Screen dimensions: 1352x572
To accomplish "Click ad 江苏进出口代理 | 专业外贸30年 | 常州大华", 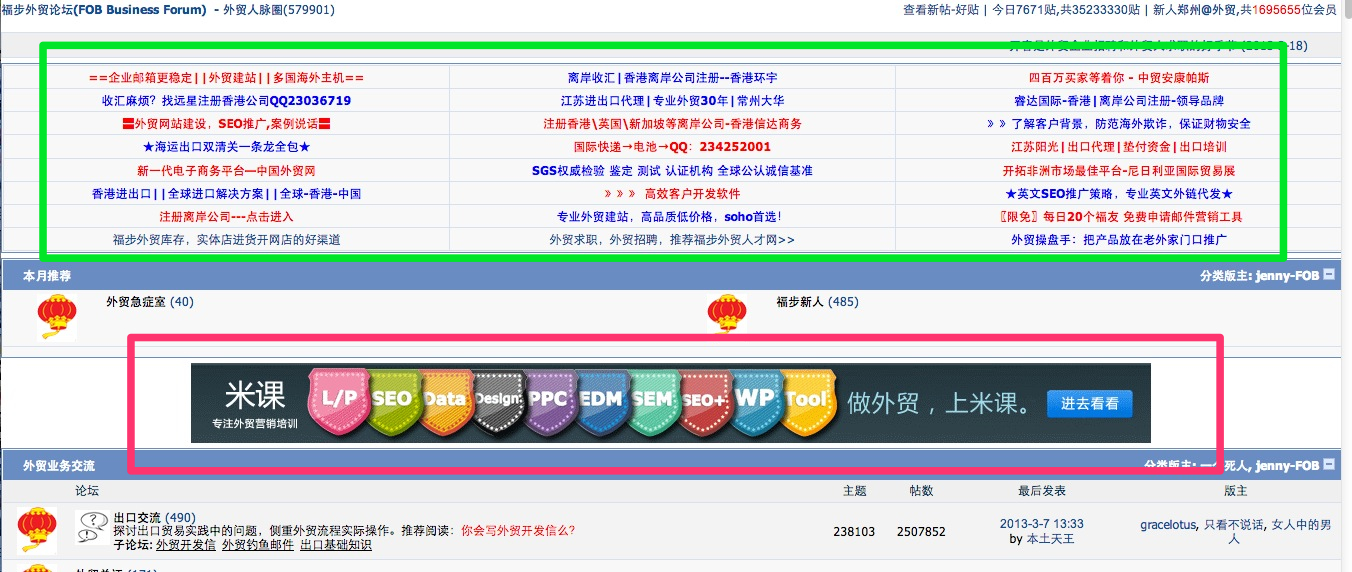I will [672, 101].
